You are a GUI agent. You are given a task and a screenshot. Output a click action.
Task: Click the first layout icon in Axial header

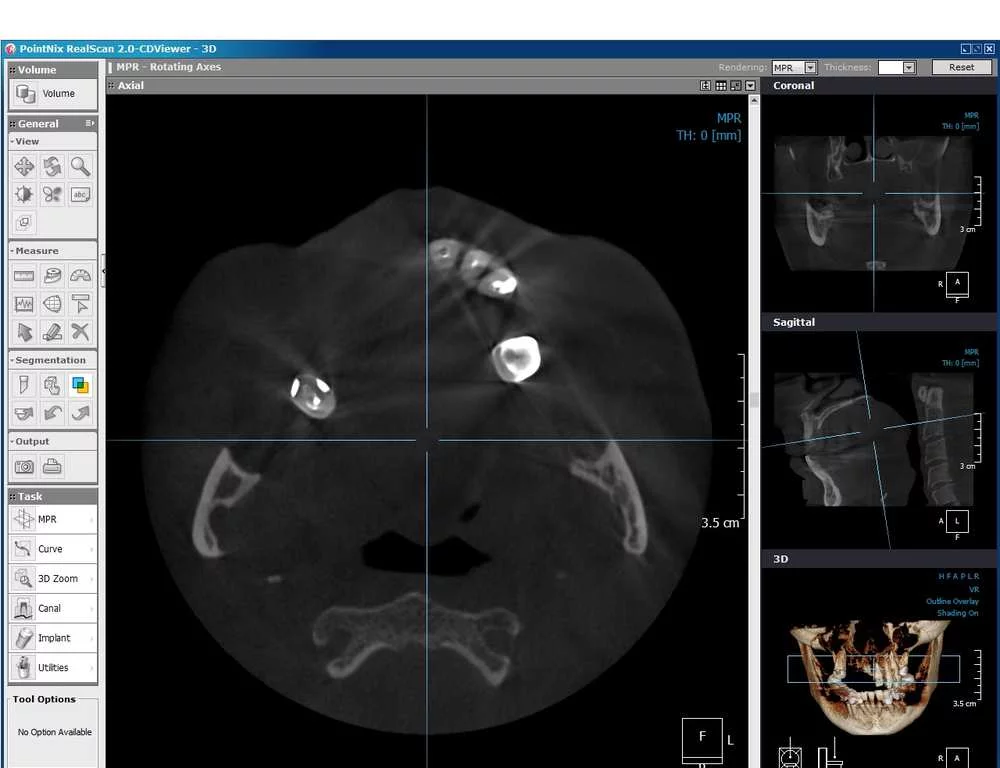tap(705, 85)
